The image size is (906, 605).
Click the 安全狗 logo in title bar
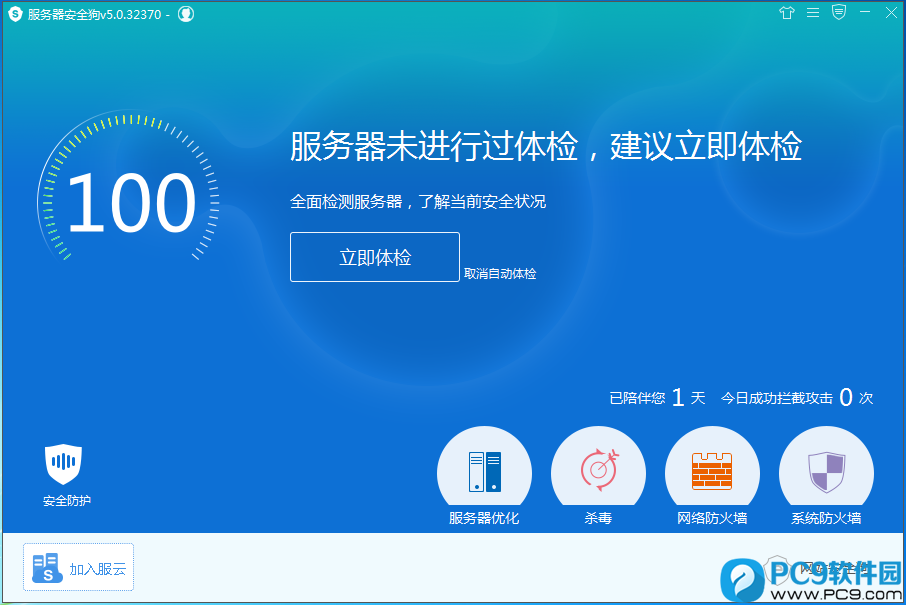(15, 14)
